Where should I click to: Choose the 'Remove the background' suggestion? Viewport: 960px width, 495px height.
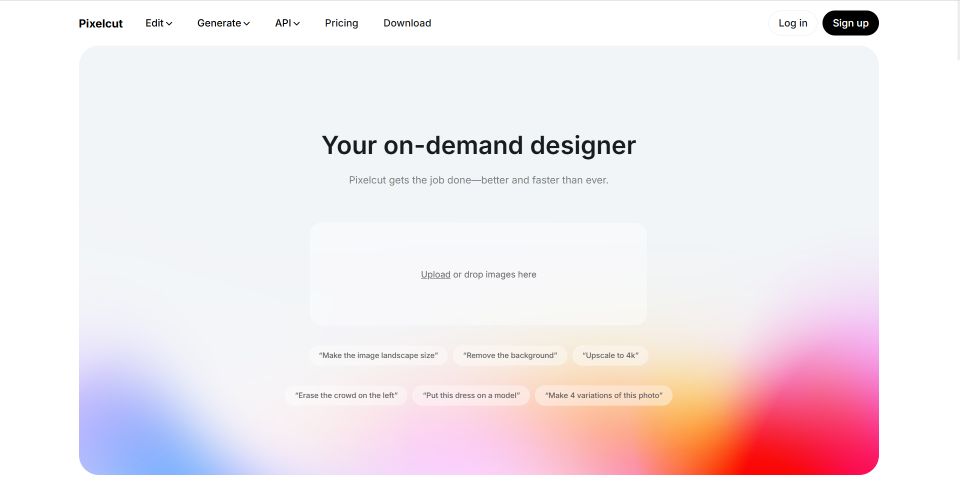[510, 355]
